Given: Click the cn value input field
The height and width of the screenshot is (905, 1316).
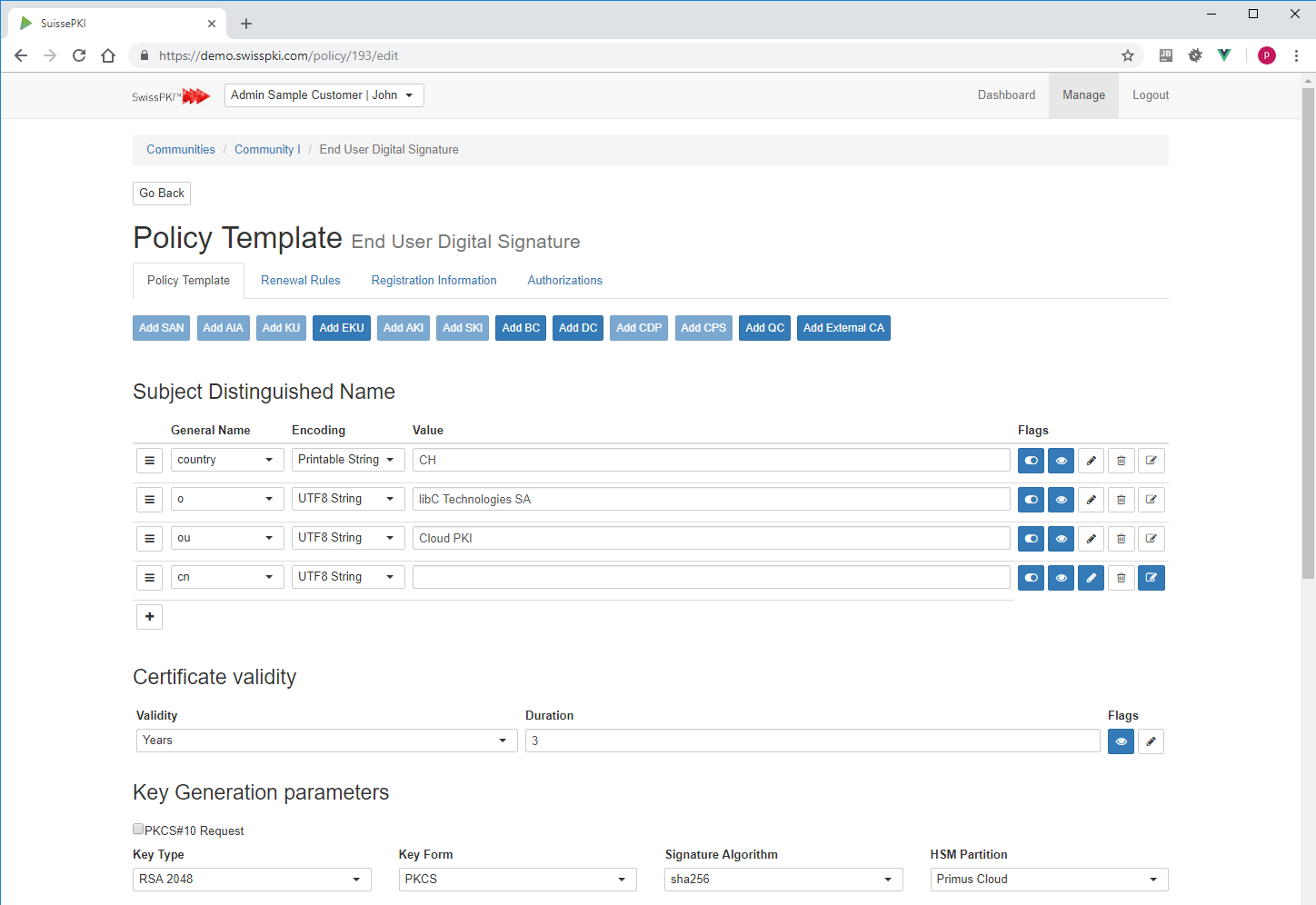Looking at the screenshot, I should point(712,577).
